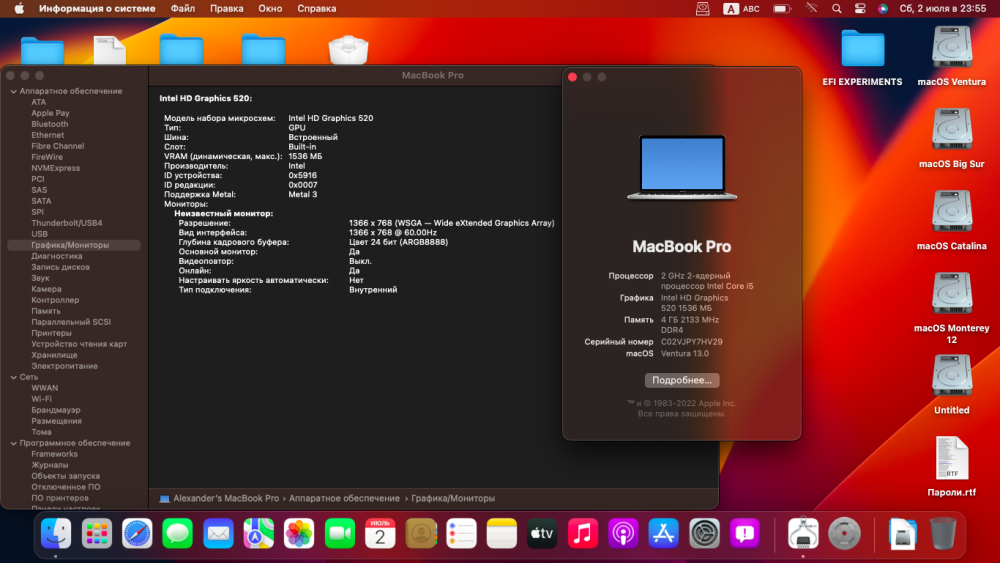The width and height of the screenshot is (1000, 563).
Task: Select Хранилище sidebar item
Action: pos(54,355)
